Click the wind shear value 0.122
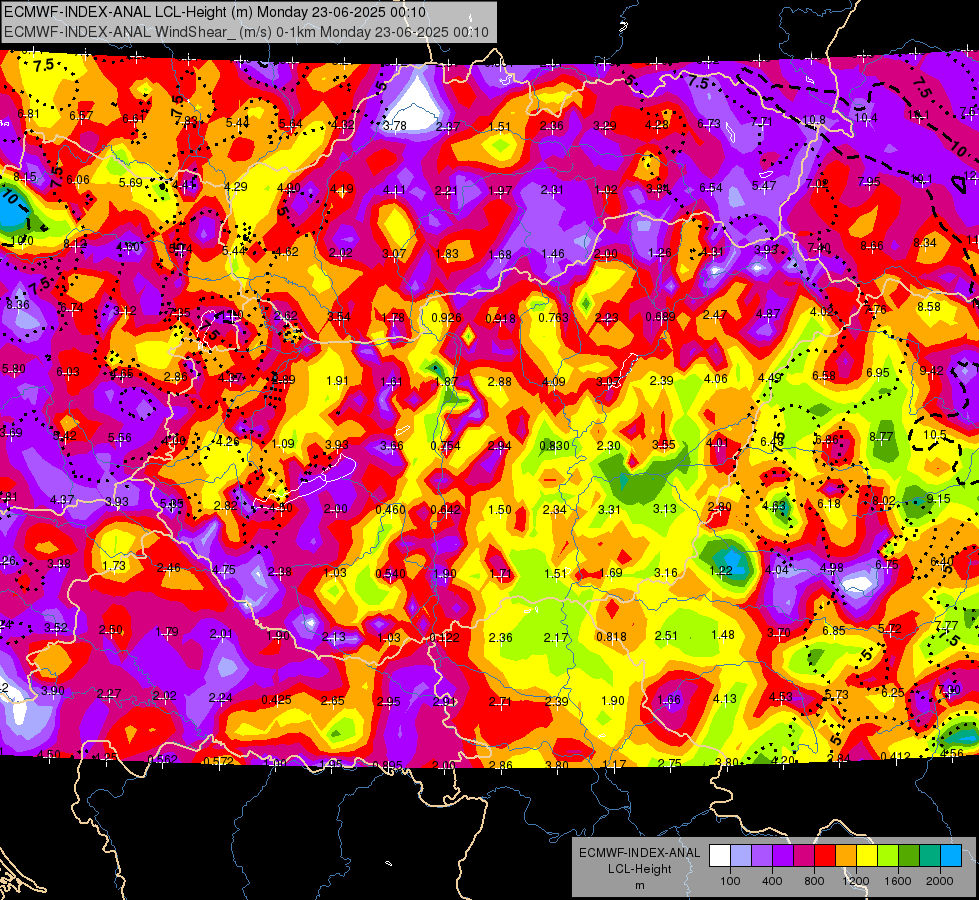 click(445, 638)
